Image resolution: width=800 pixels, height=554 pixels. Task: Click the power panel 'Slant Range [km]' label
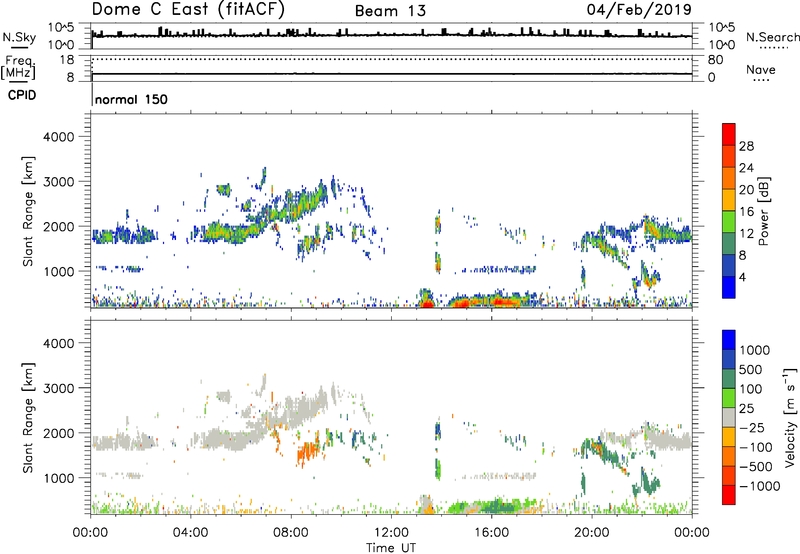coord(28,211)
